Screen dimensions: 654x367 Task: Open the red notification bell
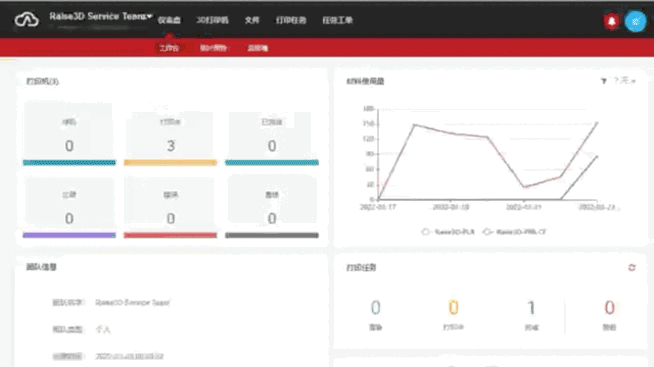(611, 21)
